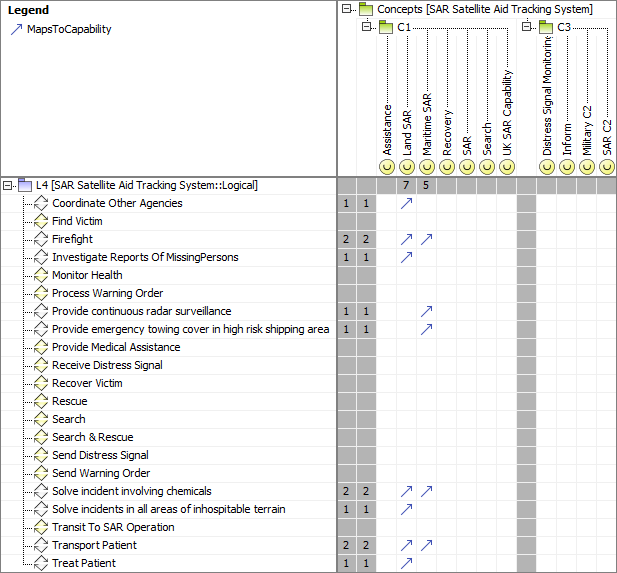The height and width of the screenshot is (573, 617).
Task: Select the Military C2 capability column icon
Action: (x=587, y=167)
